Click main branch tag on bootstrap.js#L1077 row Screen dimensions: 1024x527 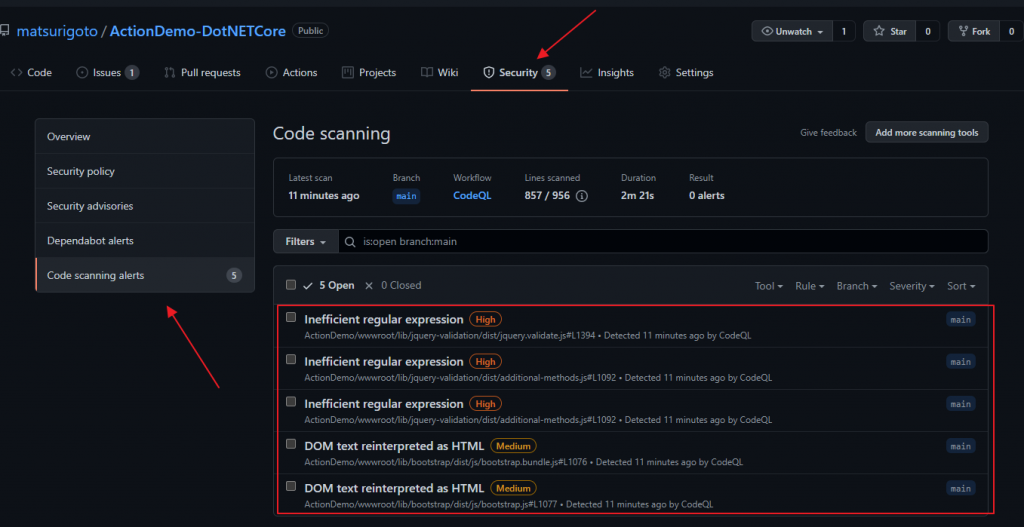coord(961,488)
